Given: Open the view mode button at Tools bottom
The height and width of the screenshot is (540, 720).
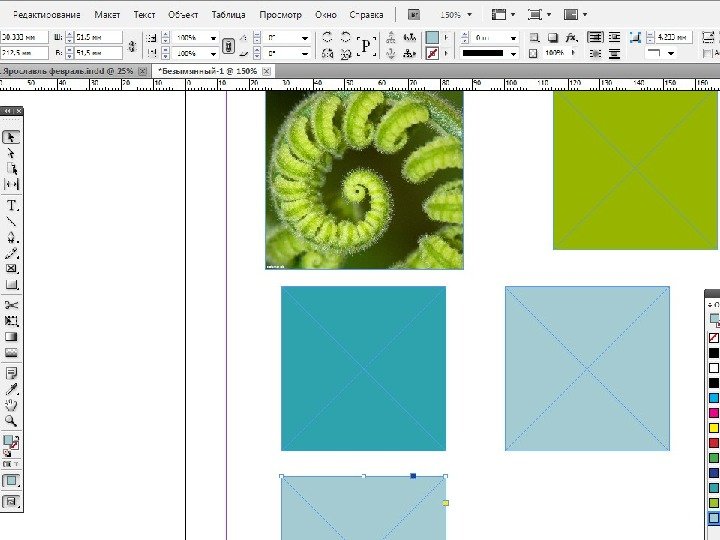Looking at the screenshot, I should [x=11, y=501].
